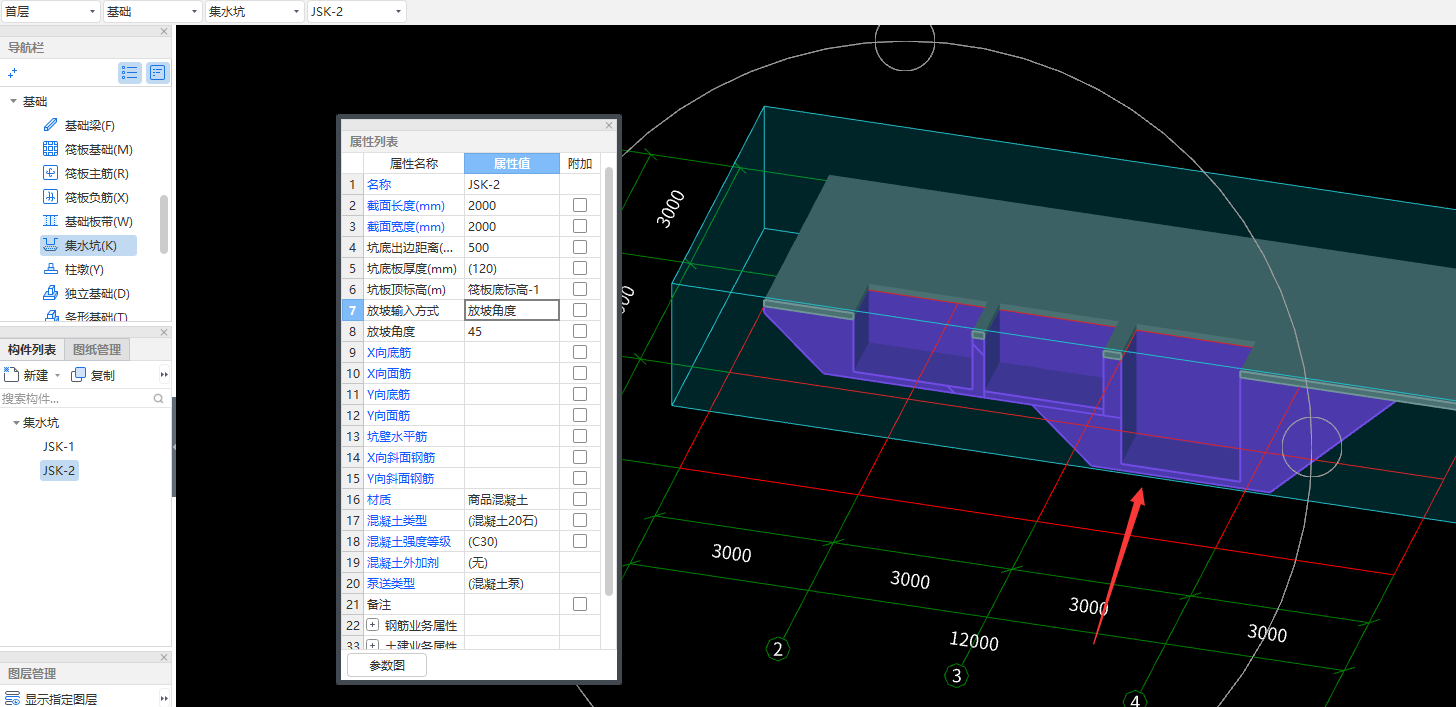Image resolution: width=1456 pixels, height=707 pixels.
Task: Expand 钢筋业务属性 row
Action: [373, 625]
